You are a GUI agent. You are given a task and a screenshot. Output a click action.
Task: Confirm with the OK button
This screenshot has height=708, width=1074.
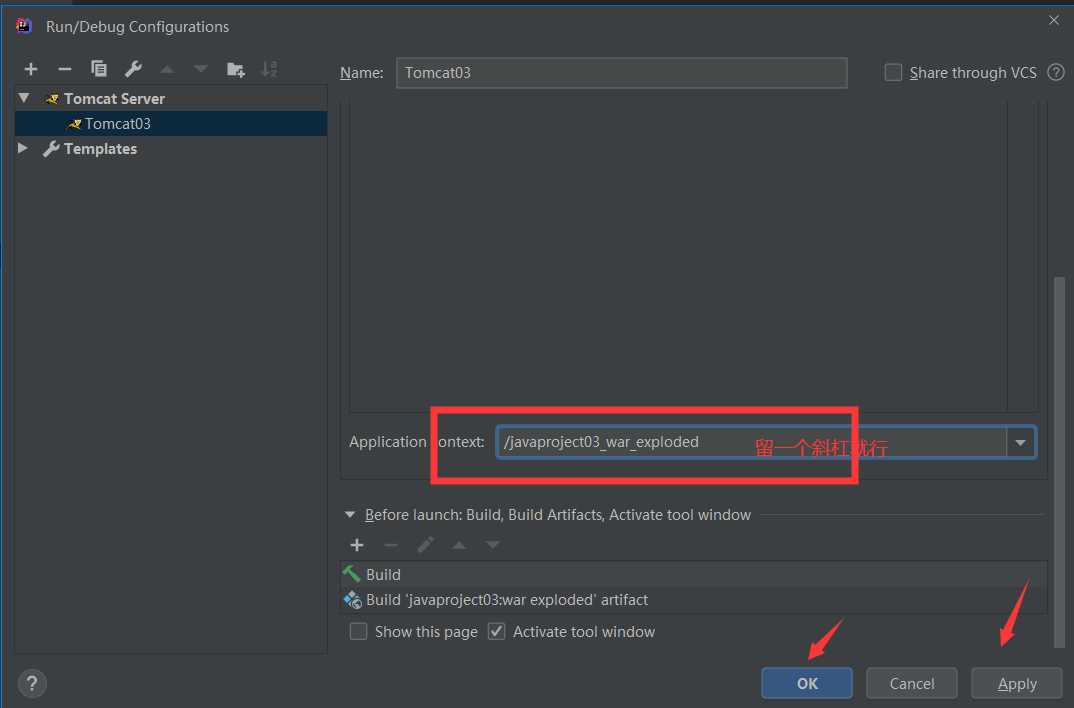point(807,683)
